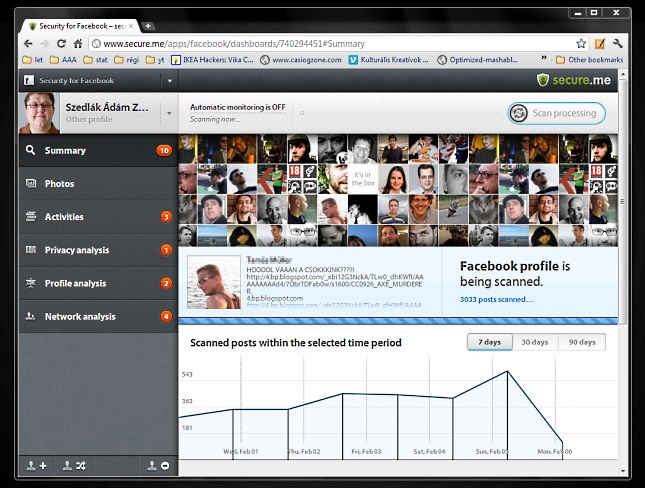Click Automatic monitoring is OFF text
The image size is (645, 488).
pos(237,107)
